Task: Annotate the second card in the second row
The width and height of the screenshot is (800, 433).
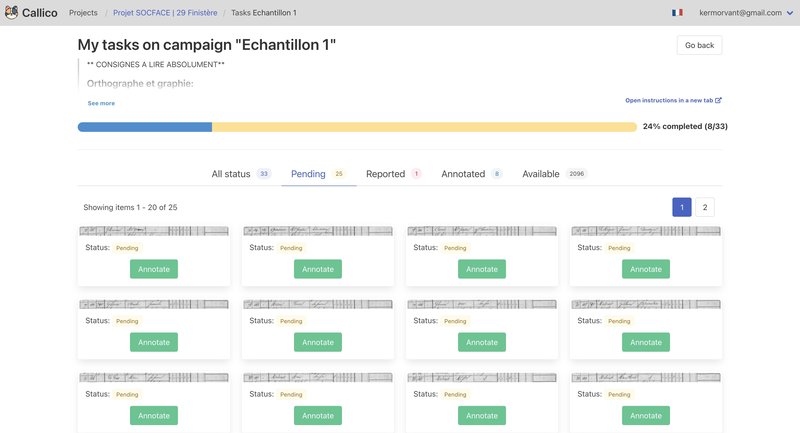Action: click(318, 342)
